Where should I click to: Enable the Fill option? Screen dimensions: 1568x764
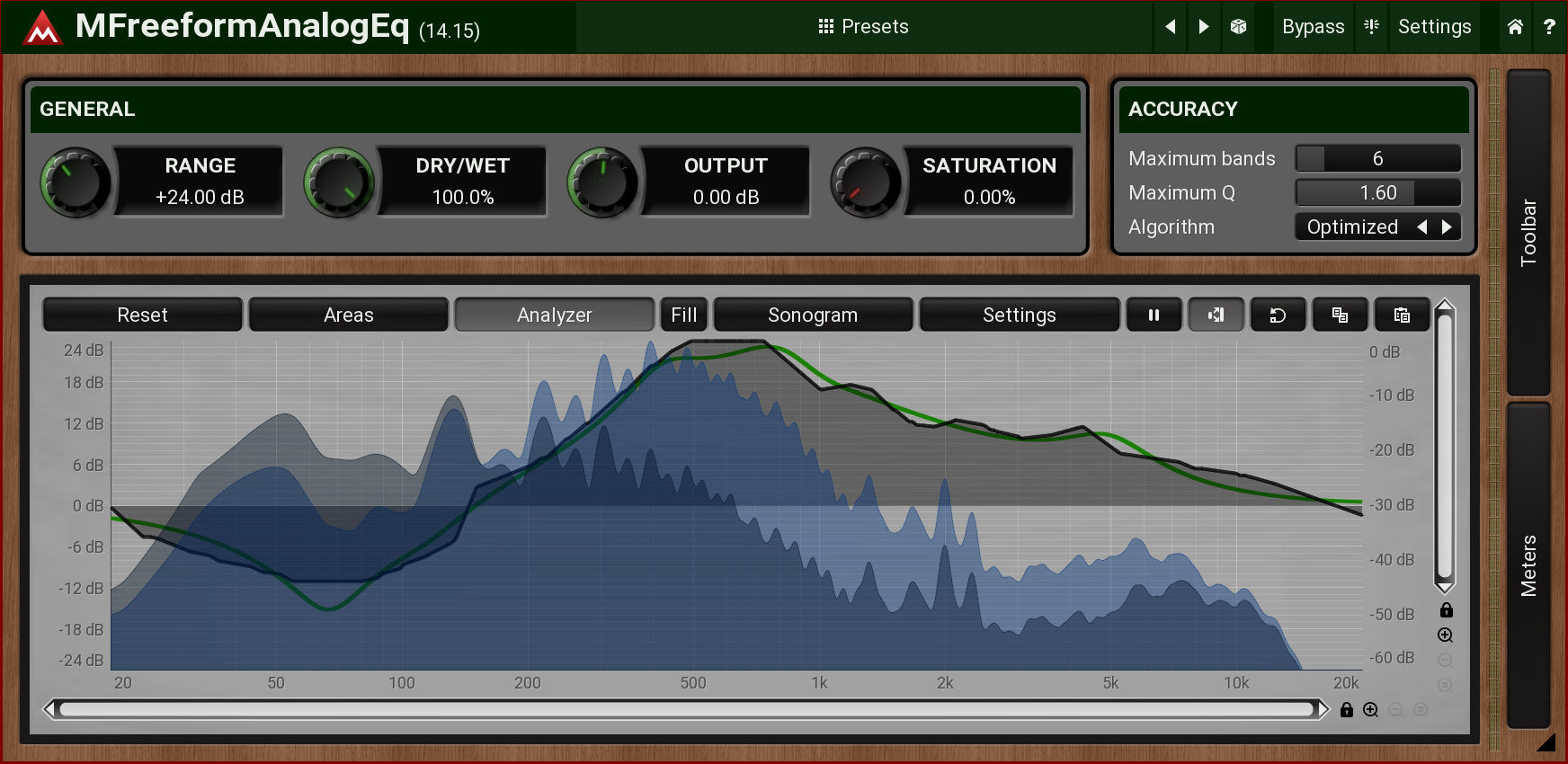pyautogui.click(x=683, y=315)
